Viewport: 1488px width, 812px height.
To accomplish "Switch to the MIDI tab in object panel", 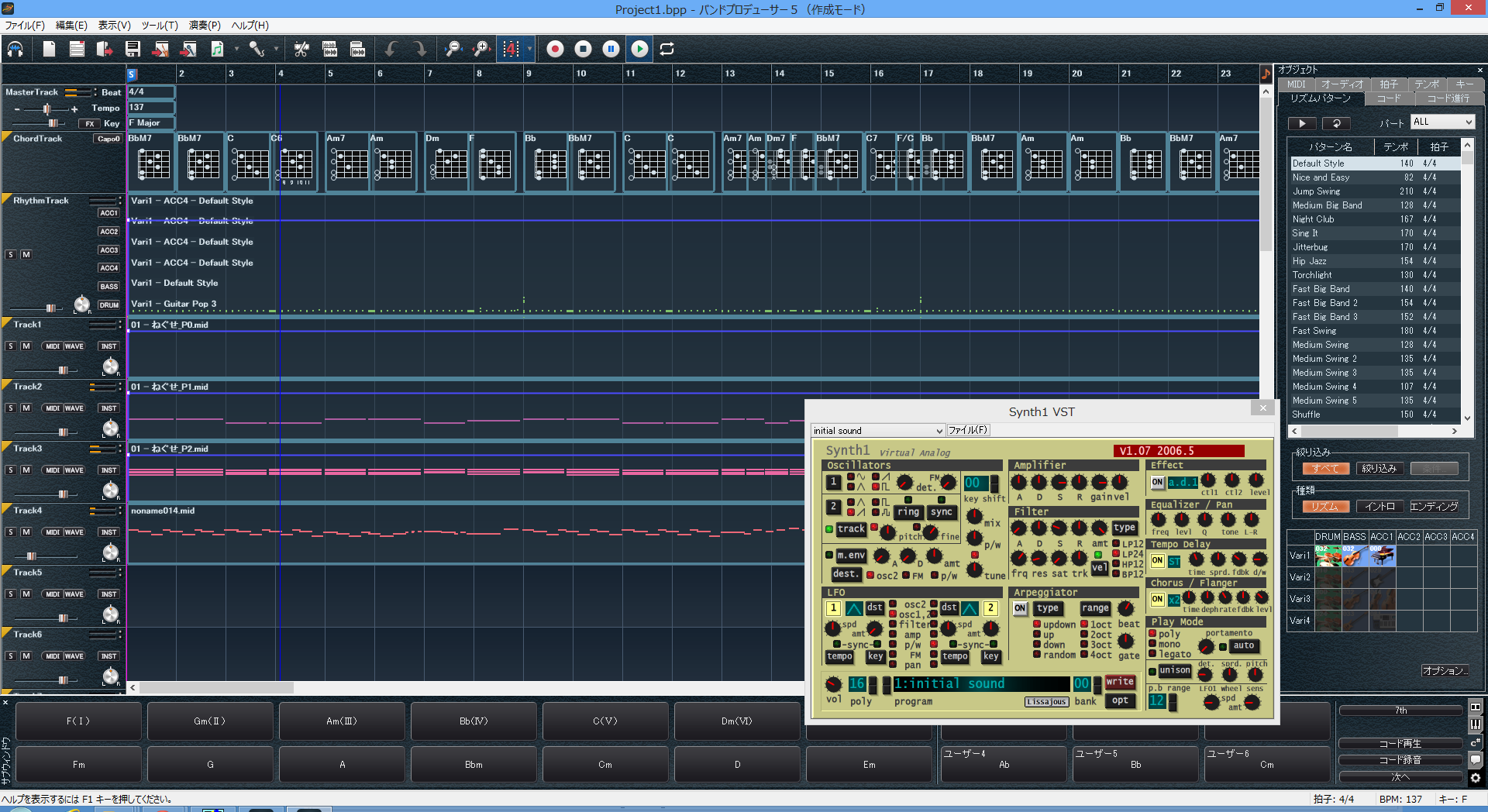I will coord(1297,84).
